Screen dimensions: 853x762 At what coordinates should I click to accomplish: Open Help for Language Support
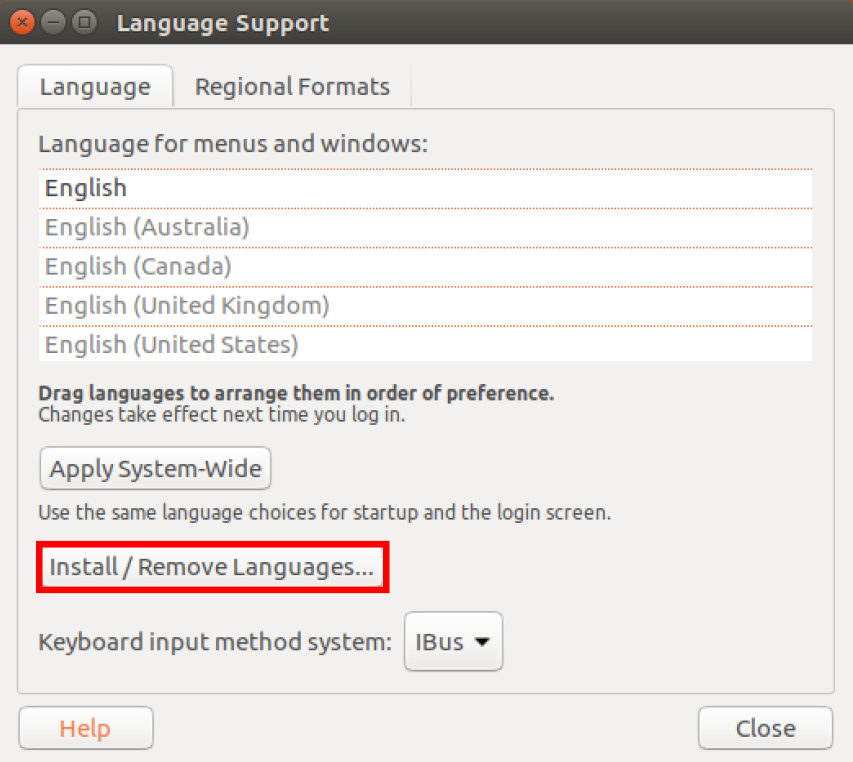point(85,728)
